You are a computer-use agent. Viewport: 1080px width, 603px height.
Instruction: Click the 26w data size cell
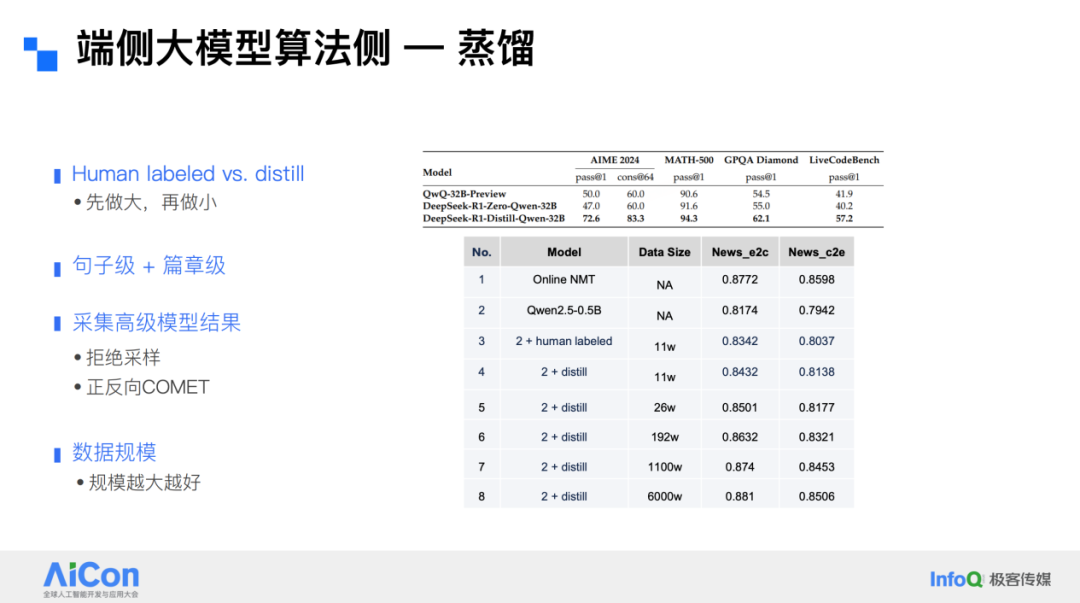coord(664,407)
